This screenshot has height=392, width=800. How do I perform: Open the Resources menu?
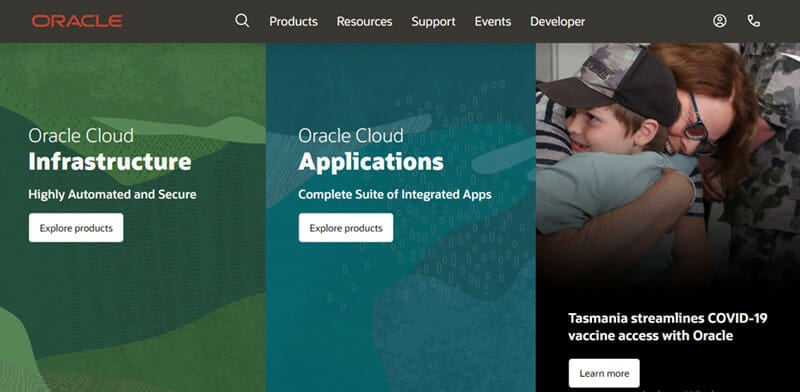364,21
